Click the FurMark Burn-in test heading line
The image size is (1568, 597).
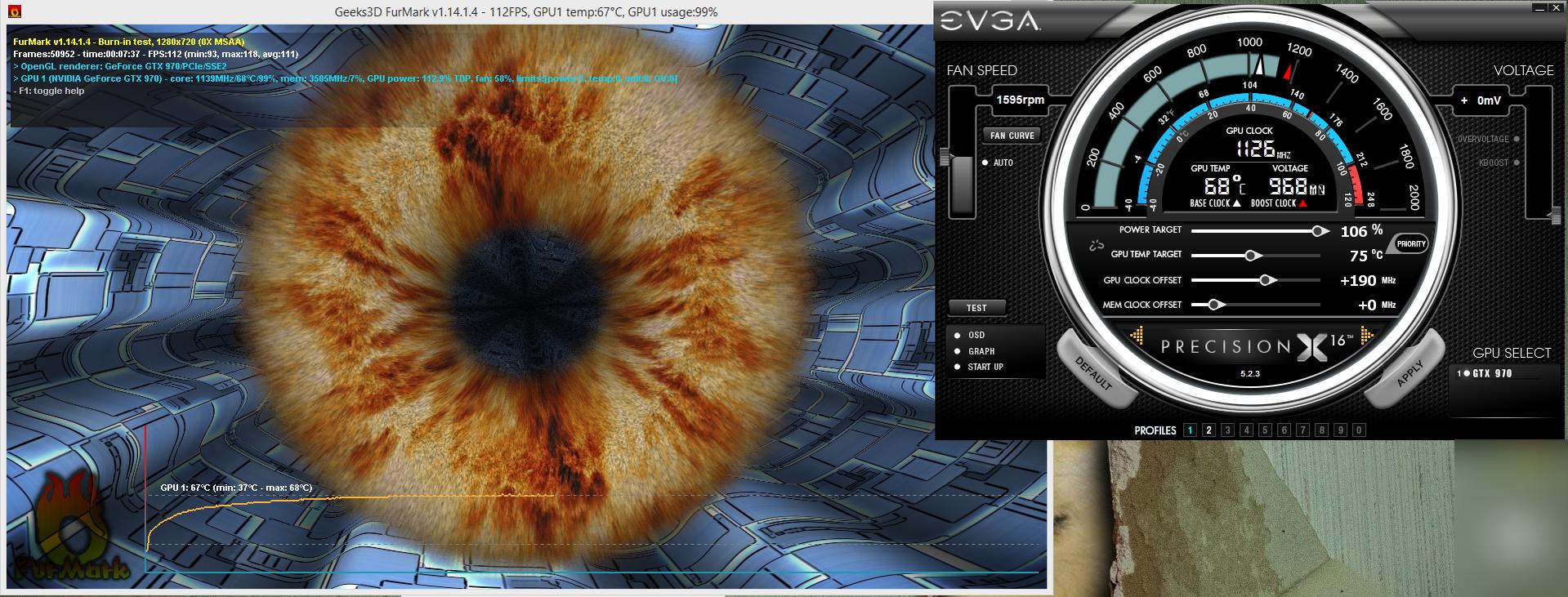128,42
